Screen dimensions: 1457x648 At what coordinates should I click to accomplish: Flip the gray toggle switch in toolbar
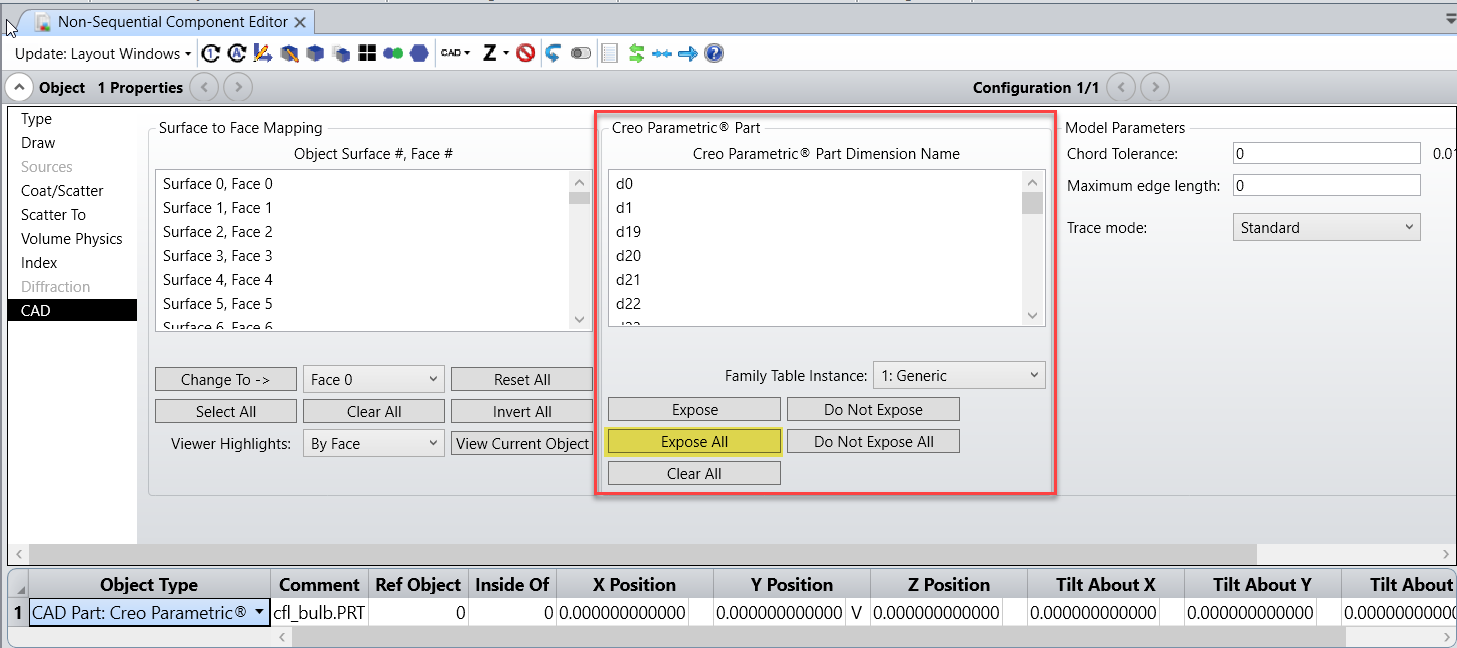[580, 54]
